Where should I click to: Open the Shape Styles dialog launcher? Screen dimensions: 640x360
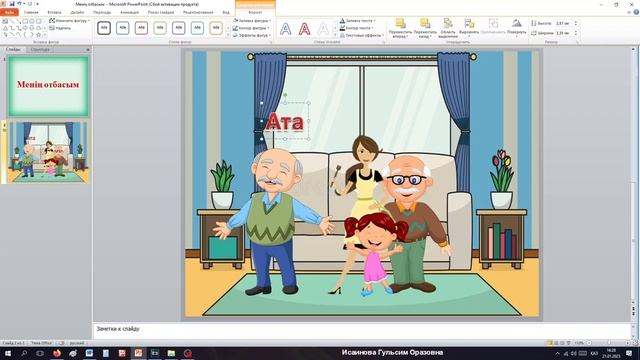pyautogui.click(x=271, y=42)
